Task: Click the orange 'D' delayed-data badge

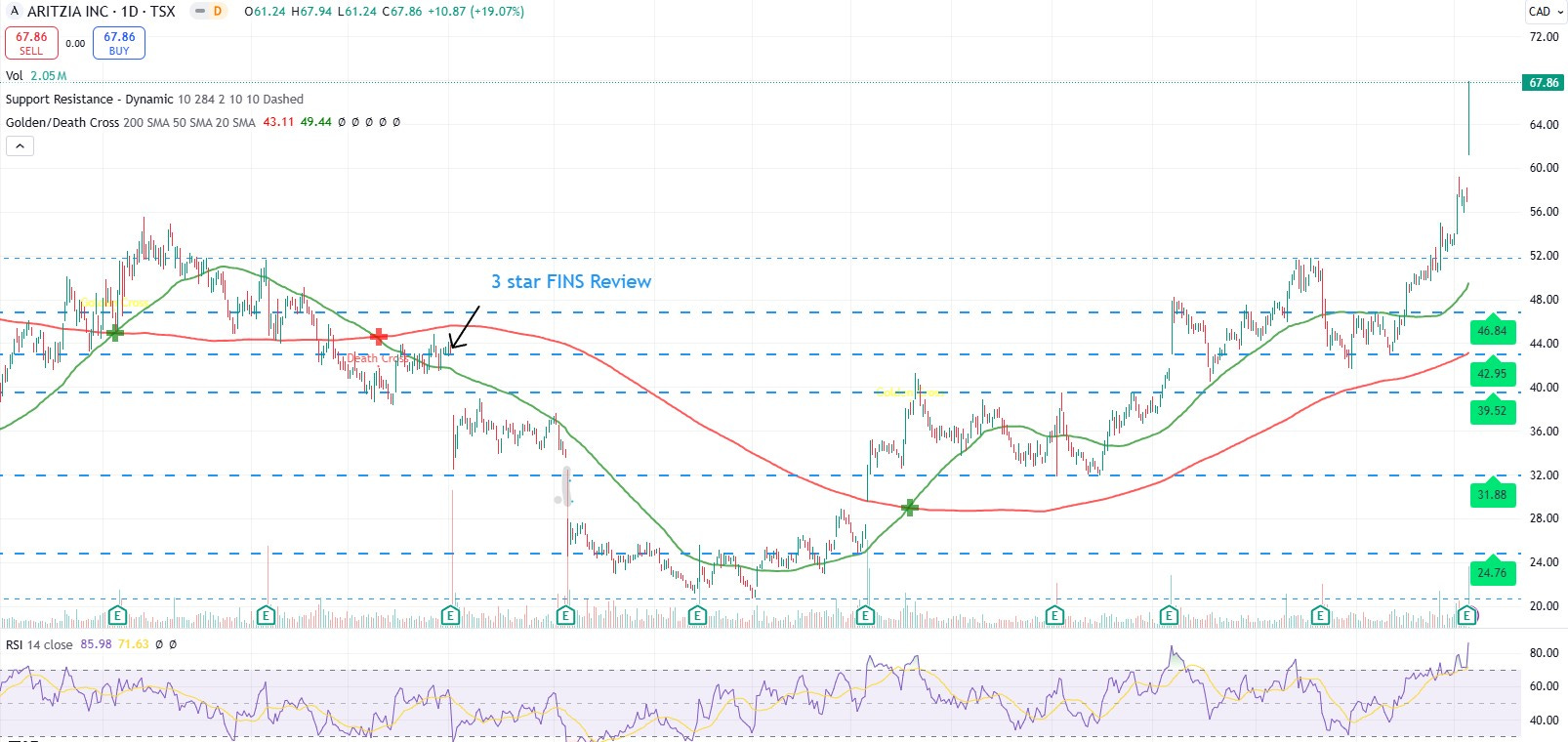Action: tap(217, 11)
